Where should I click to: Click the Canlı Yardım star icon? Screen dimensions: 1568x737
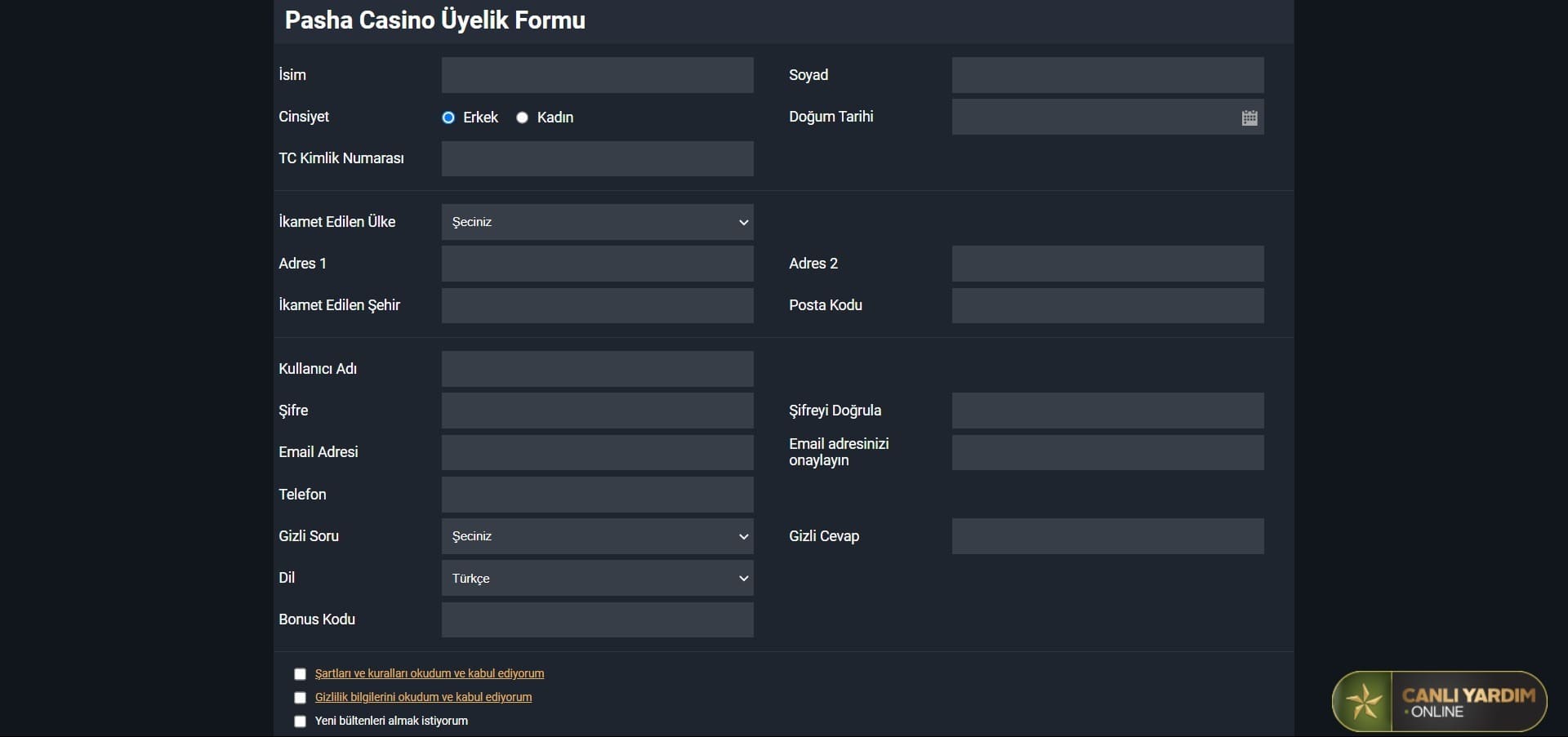tap(1364, 702)
